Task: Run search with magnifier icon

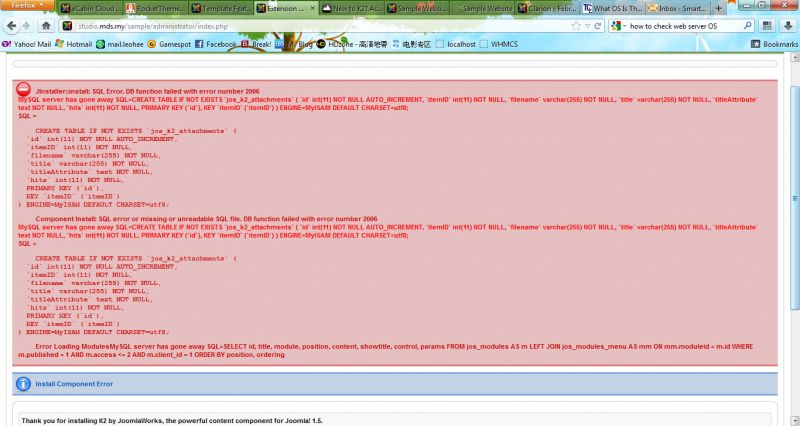Action: 747,26
